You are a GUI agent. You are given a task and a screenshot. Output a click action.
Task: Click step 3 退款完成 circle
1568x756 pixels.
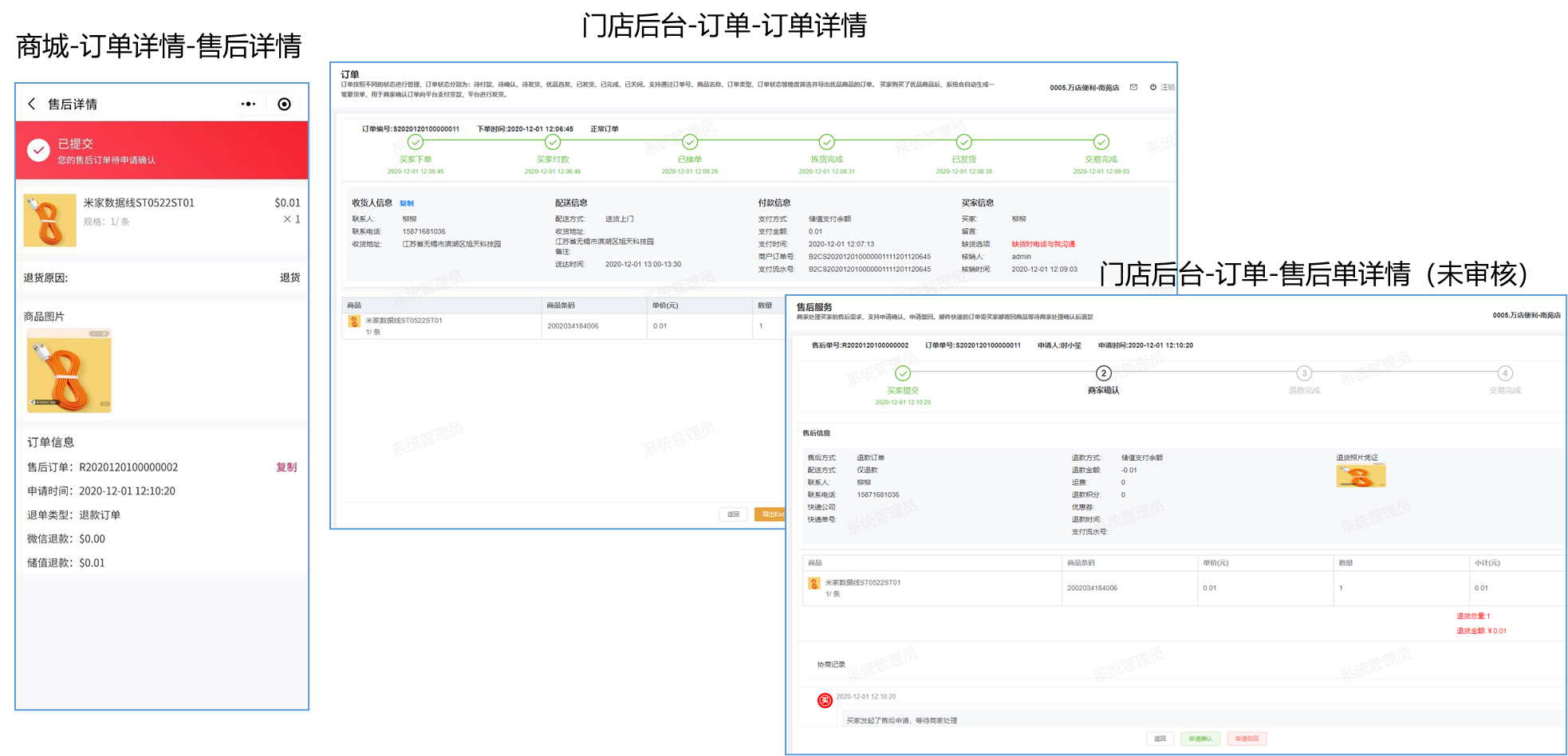(x=1304, y=373)
